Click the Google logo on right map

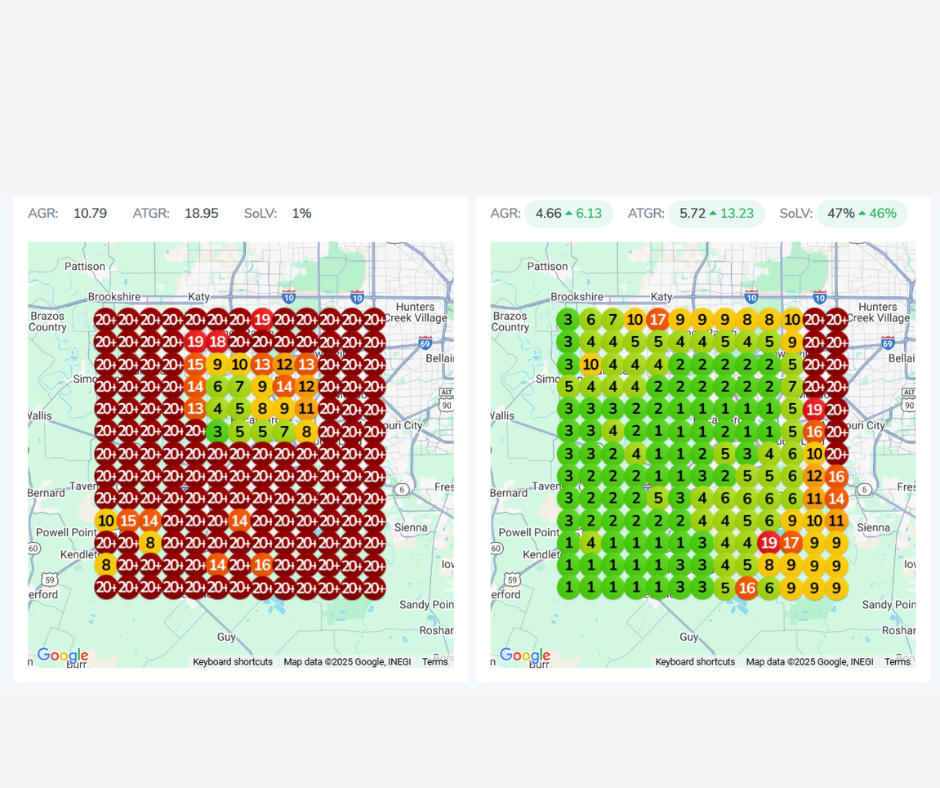click(x=524, y=656)
